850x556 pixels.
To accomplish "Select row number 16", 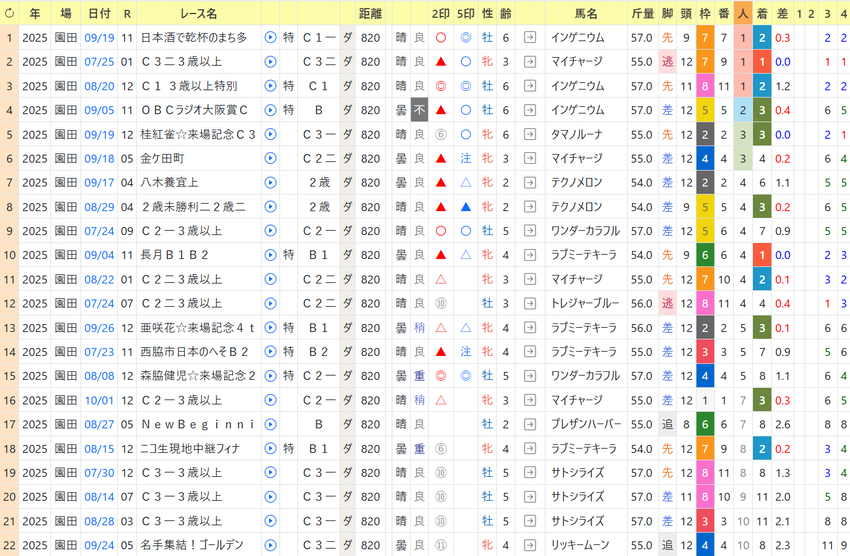I will coord(10,400).
